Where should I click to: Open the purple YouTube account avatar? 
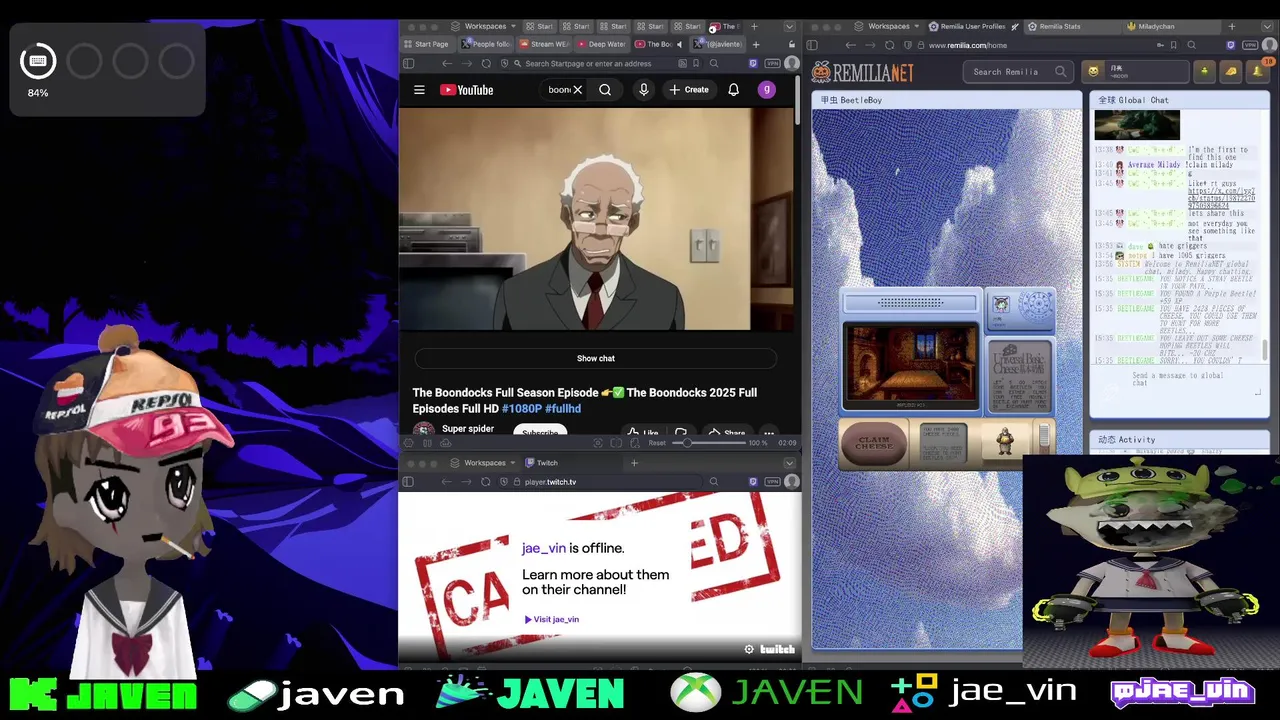(x=767, y=90)
